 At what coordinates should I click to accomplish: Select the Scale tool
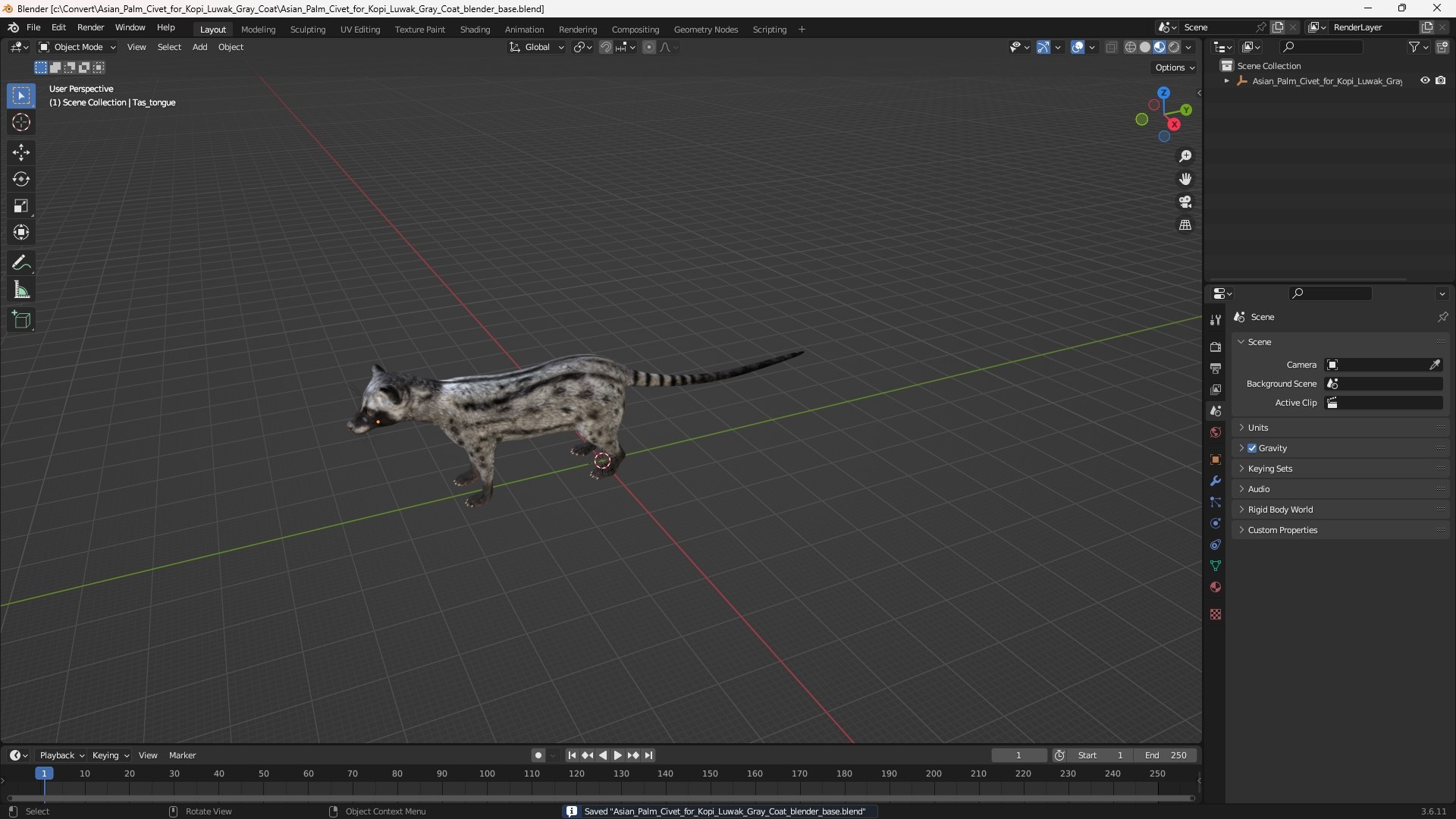[21, 206]
